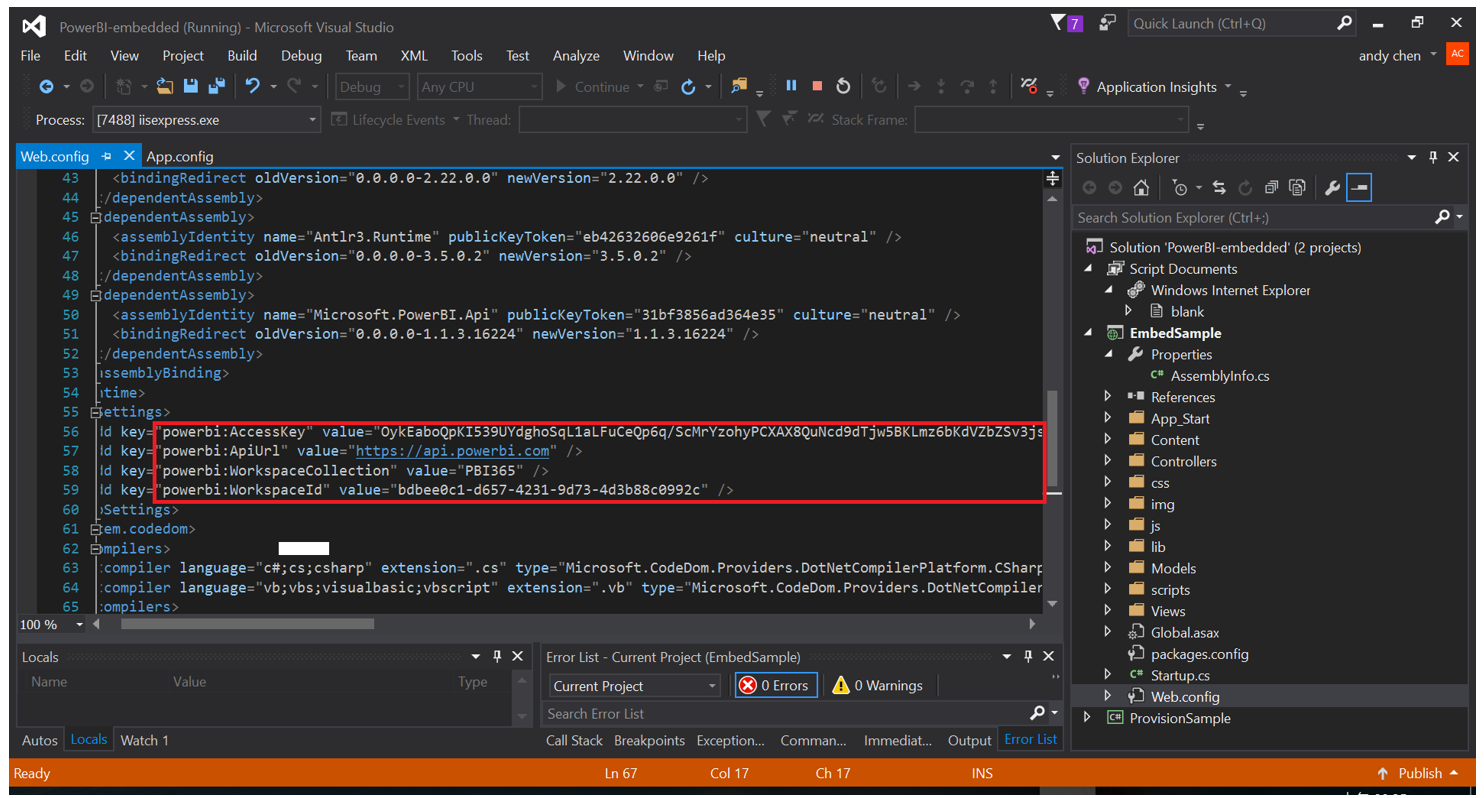Click Collapse All in Solution Explorer

pyautogui.click(x=1271, y=187)
